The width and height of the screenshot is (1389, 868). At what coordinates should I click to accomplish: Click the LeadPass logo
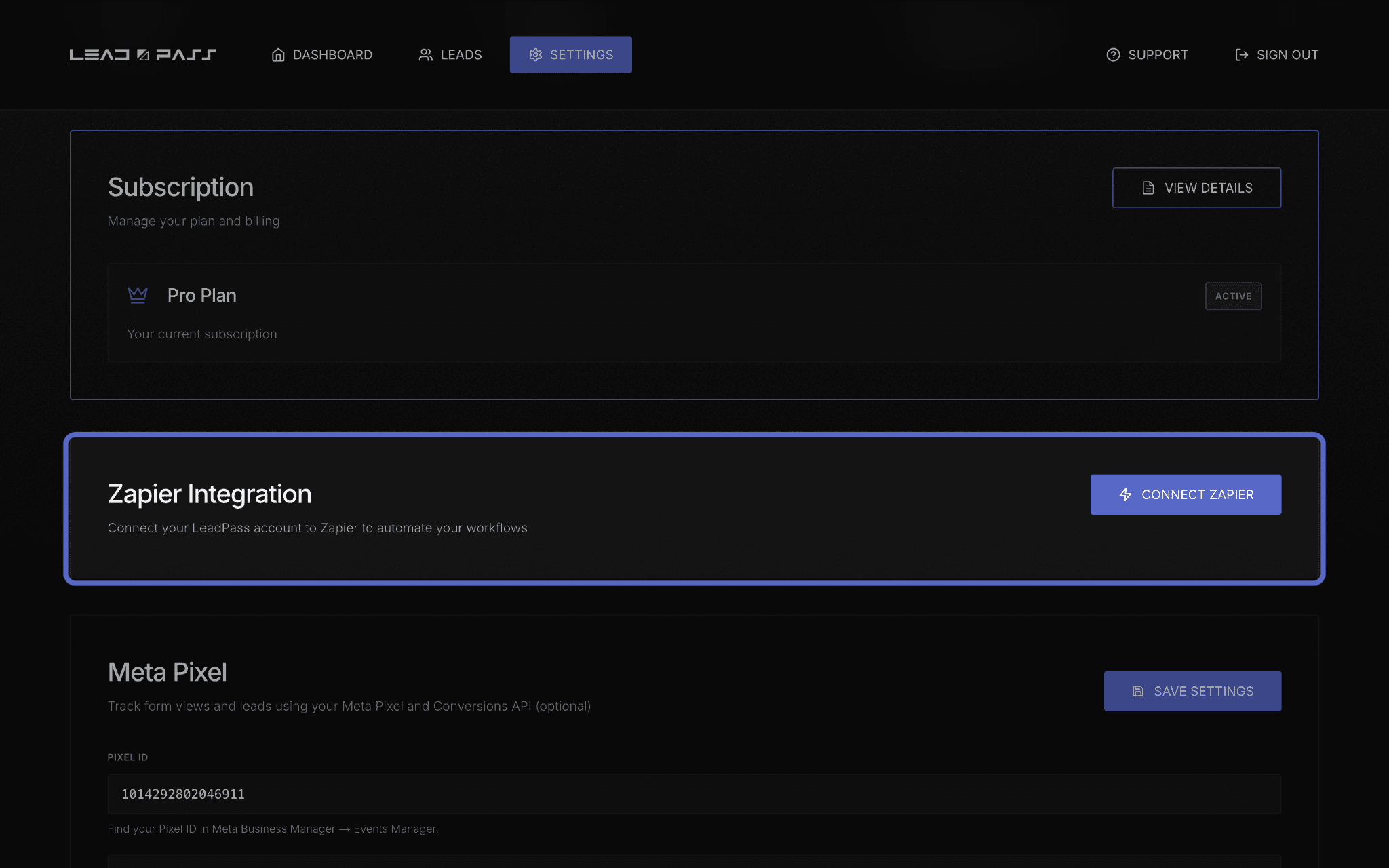(x=142, y=54)
